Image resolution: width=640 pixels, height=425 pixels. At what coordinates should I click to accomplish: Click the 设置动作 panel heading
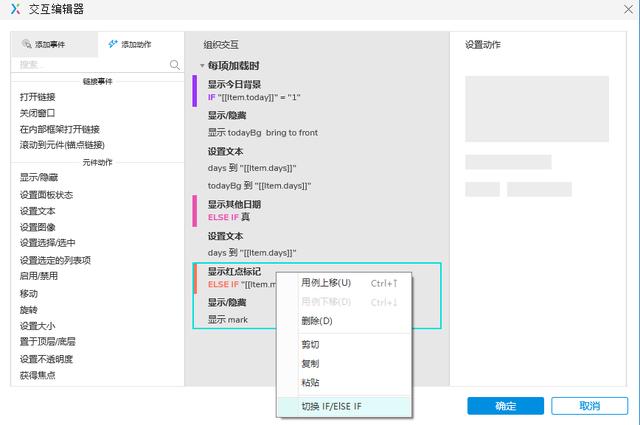(482, 45)
